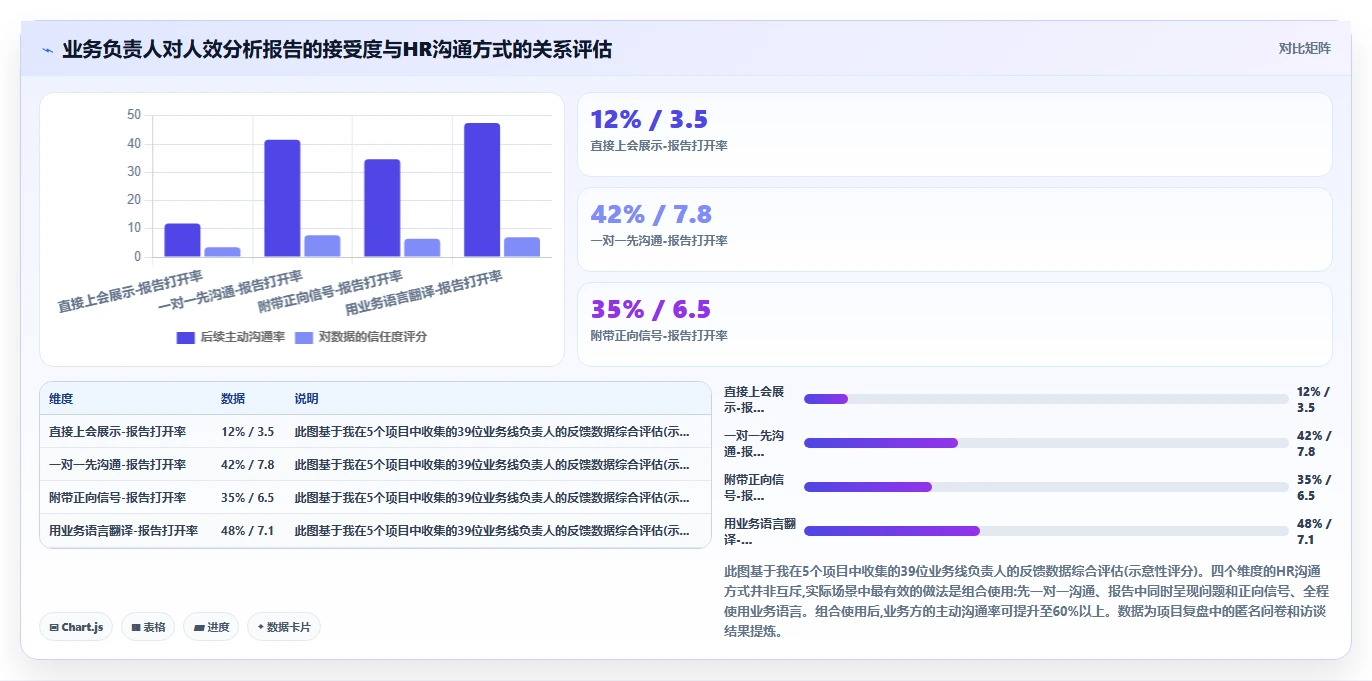Click the 12% / 3.5 data card
Image resolution: width=1372 pixels, height=681 pixels.
[x=955, y=135]
